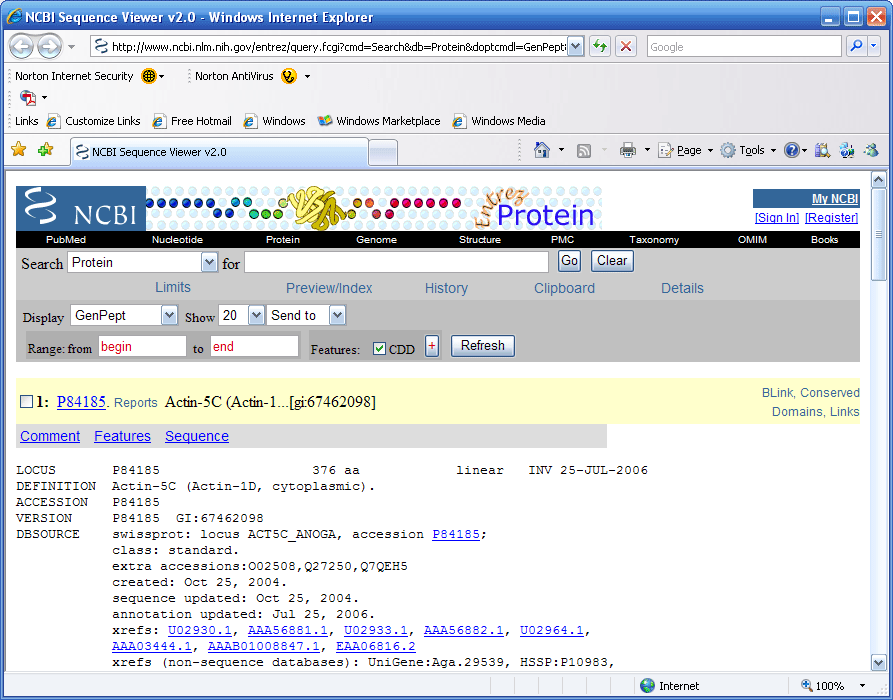Open search provider options dropdown arrow
The height and width of the screenshot is (700, 893).
[874, 46]
